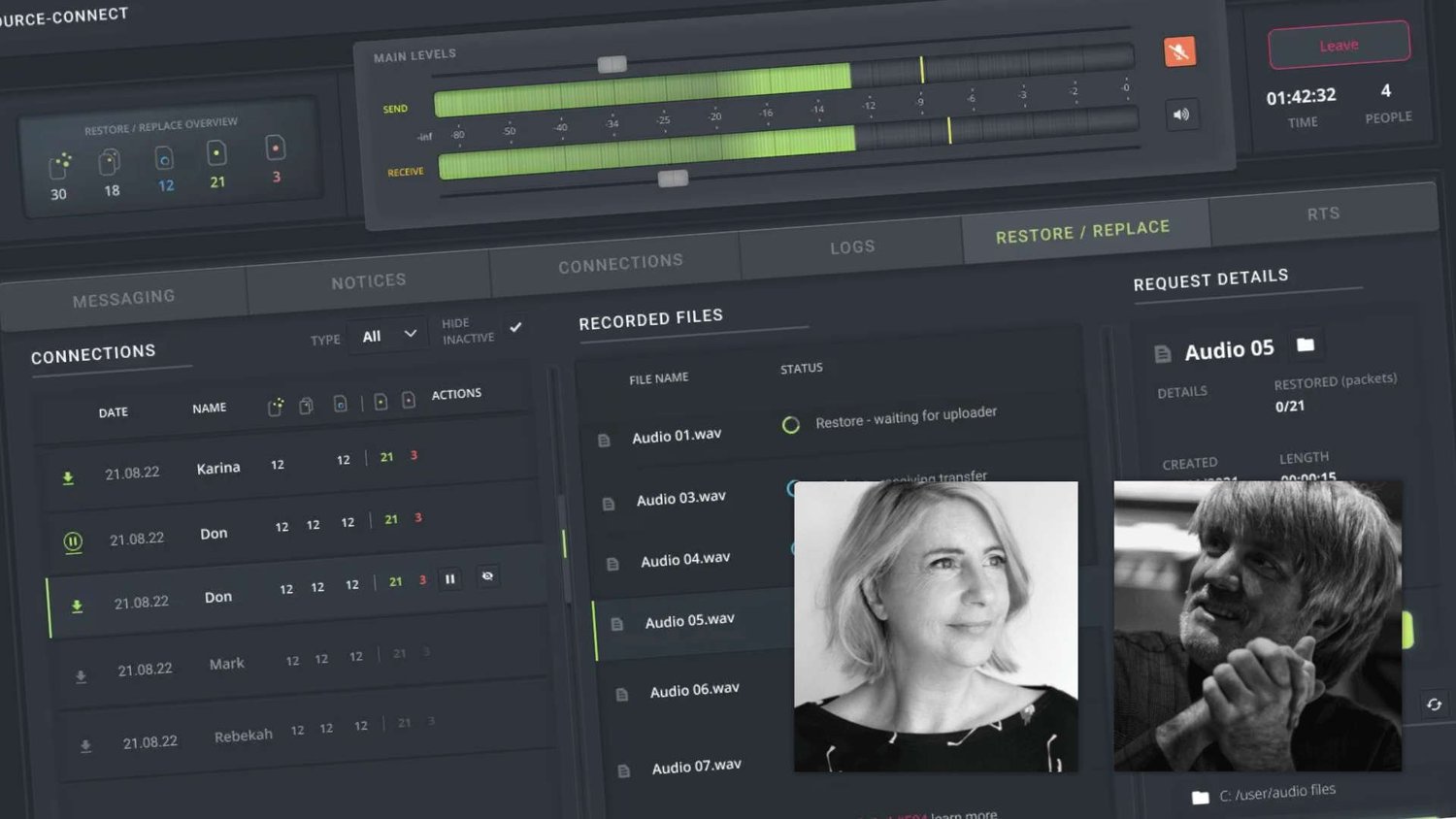Image resolution: width=1456 pixels, height=819 pixels.
Task: Click the Audio 03.wav document icon
Action: tap(610, 504)
